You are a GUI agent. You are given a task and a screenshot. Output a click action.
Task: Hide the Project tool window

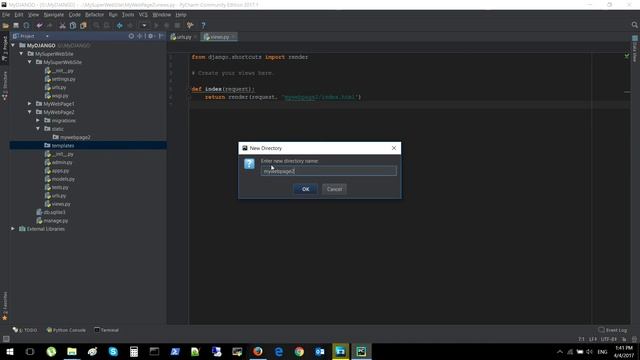coord(161,36)
